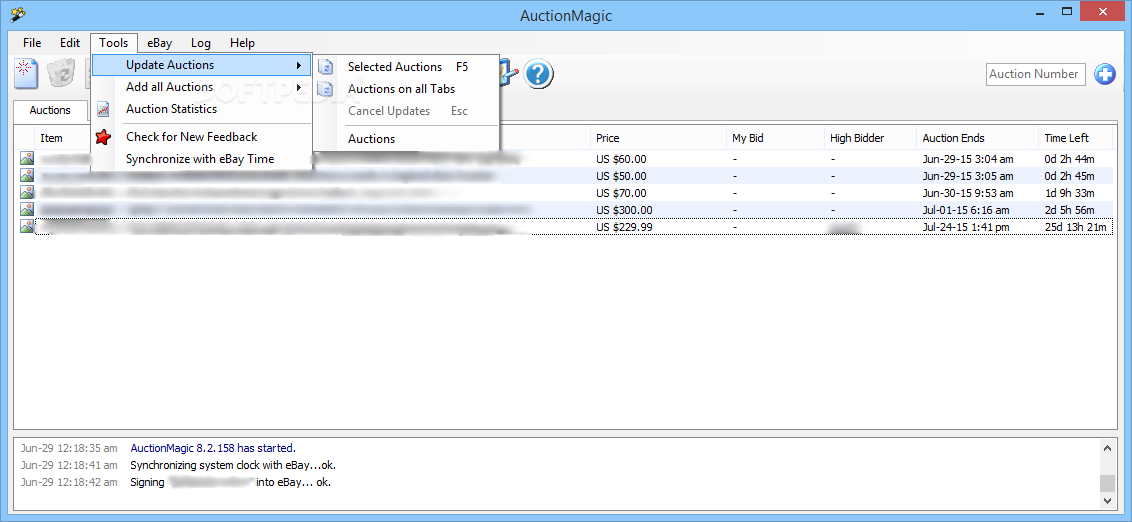Click log line Synchronizing system clock with eBay
The height and width of the screenshot is (522, 1132).
pyautogui.click(x=232, y=465)
